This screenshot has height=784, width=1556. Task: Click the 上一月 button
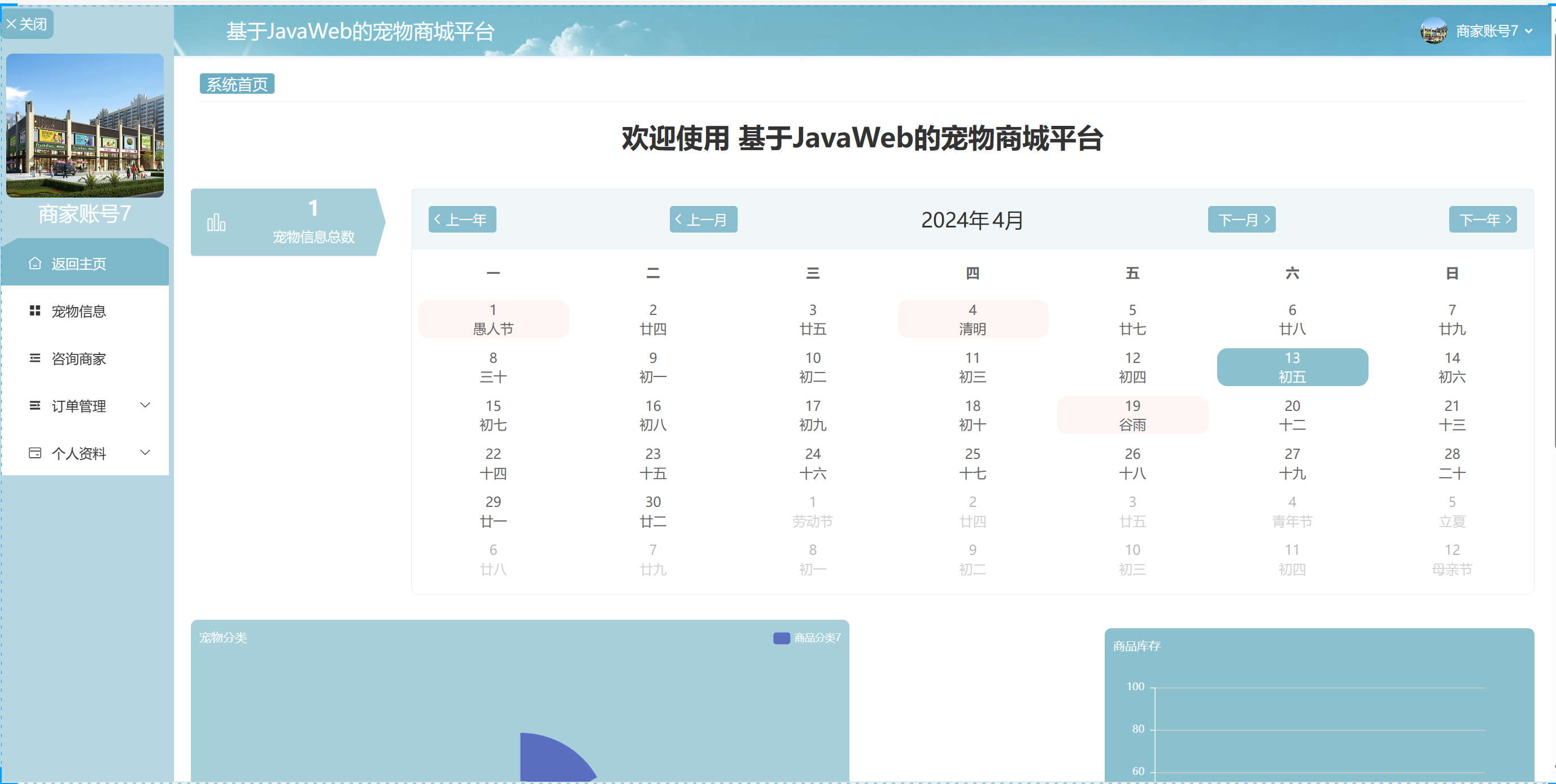click(x=703, y=220)
